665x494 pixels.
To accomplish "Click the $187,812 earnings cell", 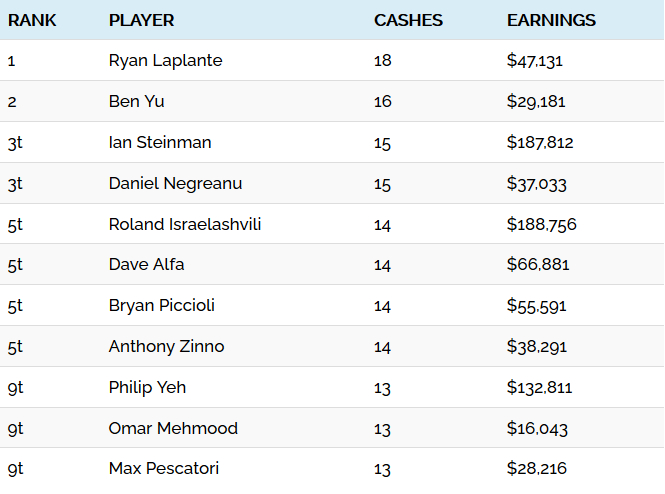I will coord(540,142).
